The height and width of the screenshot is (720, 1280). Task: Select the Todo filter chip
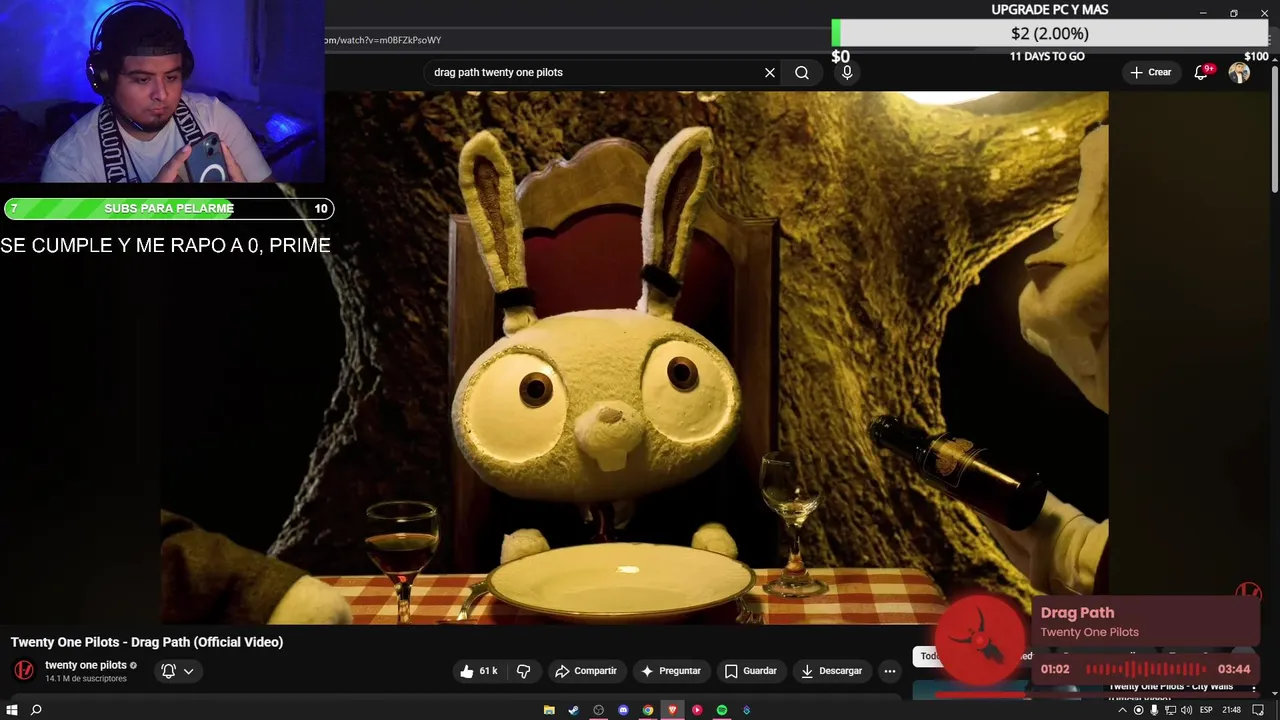tap(927, 656)
